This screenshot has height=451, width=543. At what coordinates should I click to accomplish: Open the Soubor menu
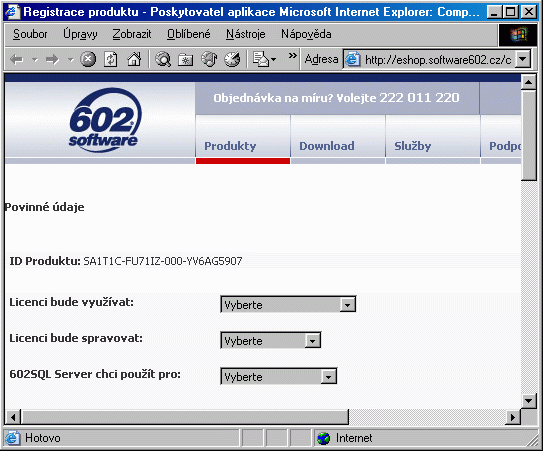coord(30,34)
